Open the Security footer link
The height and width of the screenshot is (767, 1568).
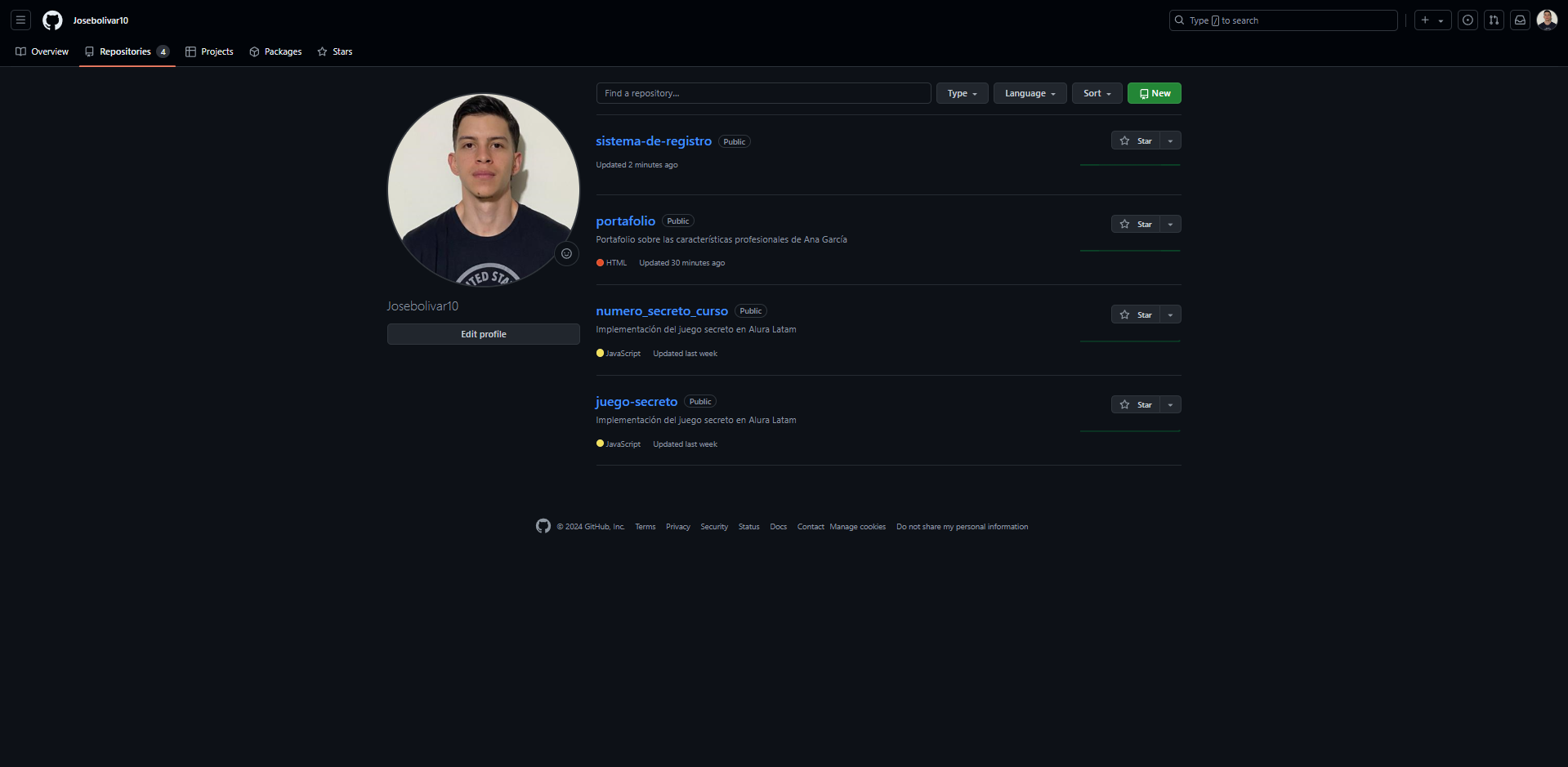(x=714, y=527)
